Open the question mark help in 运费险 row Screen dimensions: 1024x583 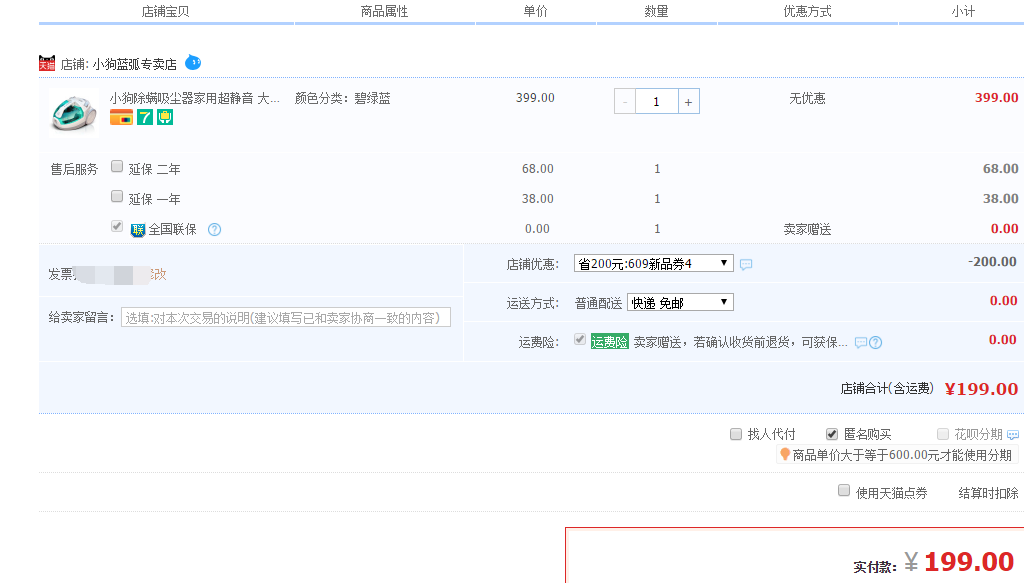coord(876,343)
